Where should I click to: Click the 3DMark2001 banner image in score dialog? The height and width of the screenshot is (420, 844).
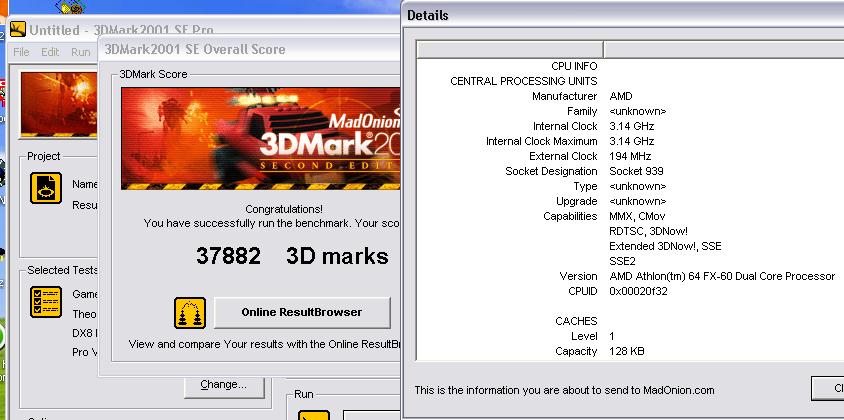pyautogui.click(x=261, y=138)
